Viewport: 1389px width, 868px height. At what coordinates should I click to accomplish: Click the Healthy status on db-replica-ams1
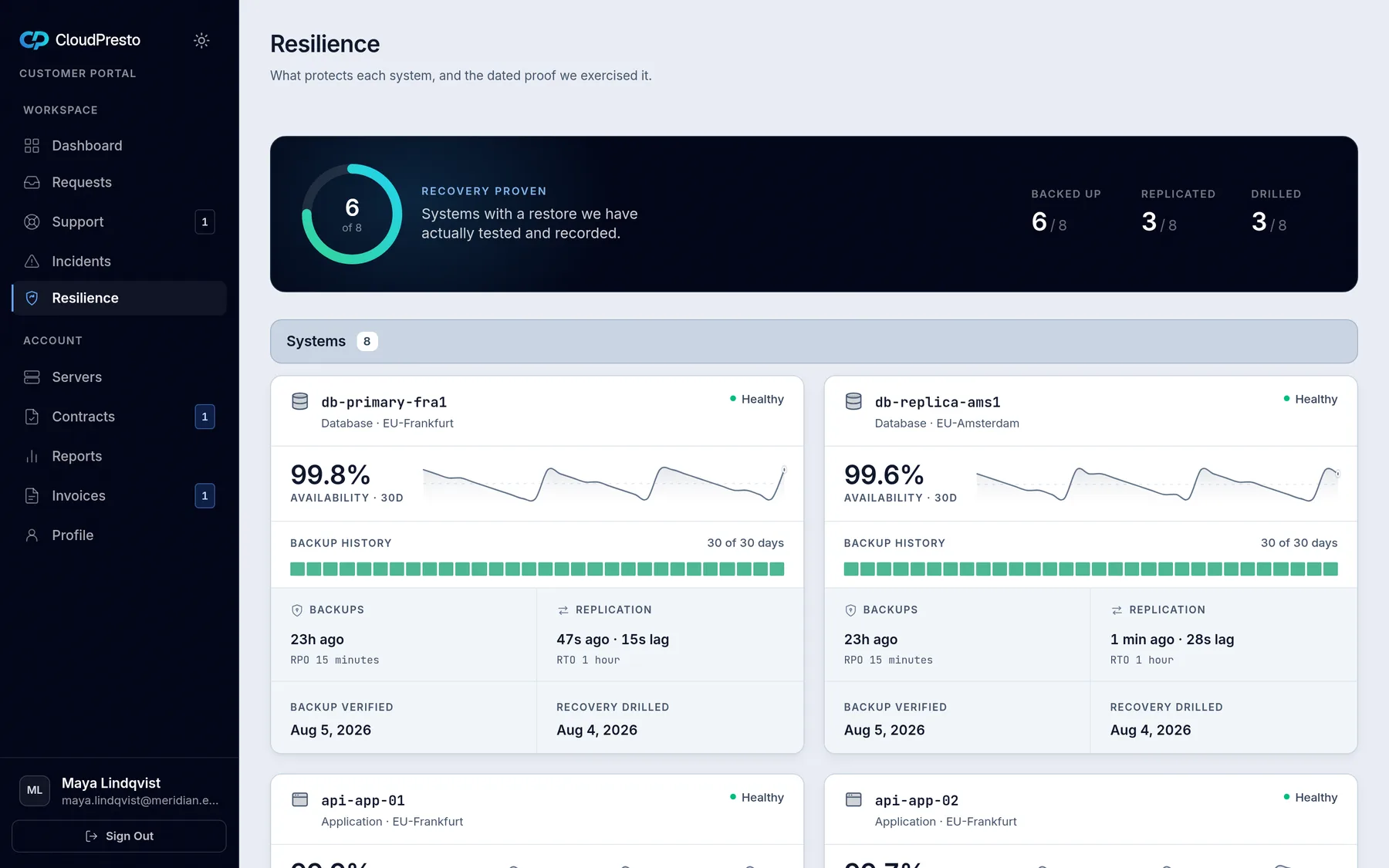pyautogui.click(x=1310, y=399)
